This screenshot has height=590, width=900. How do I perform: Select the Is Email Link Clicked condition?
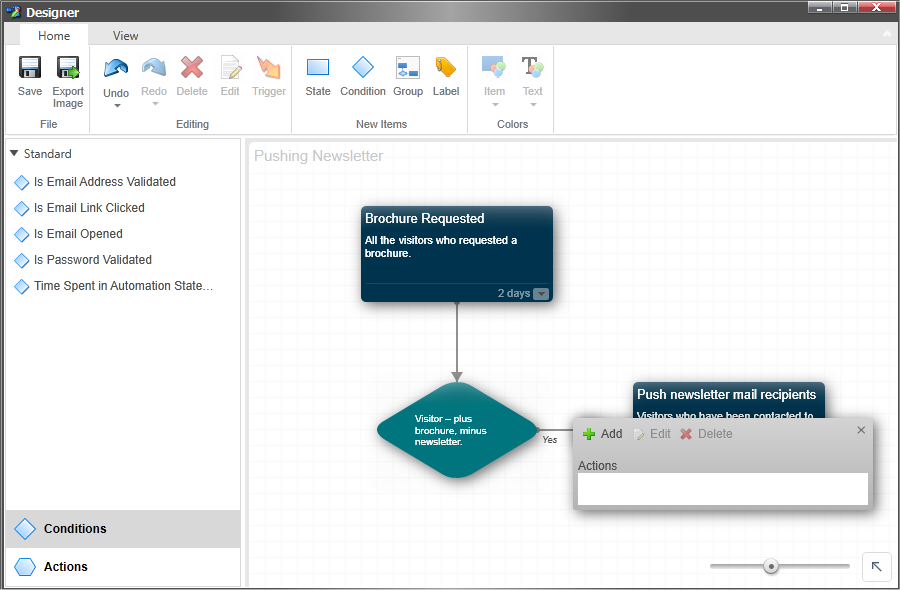coord(89,208)
